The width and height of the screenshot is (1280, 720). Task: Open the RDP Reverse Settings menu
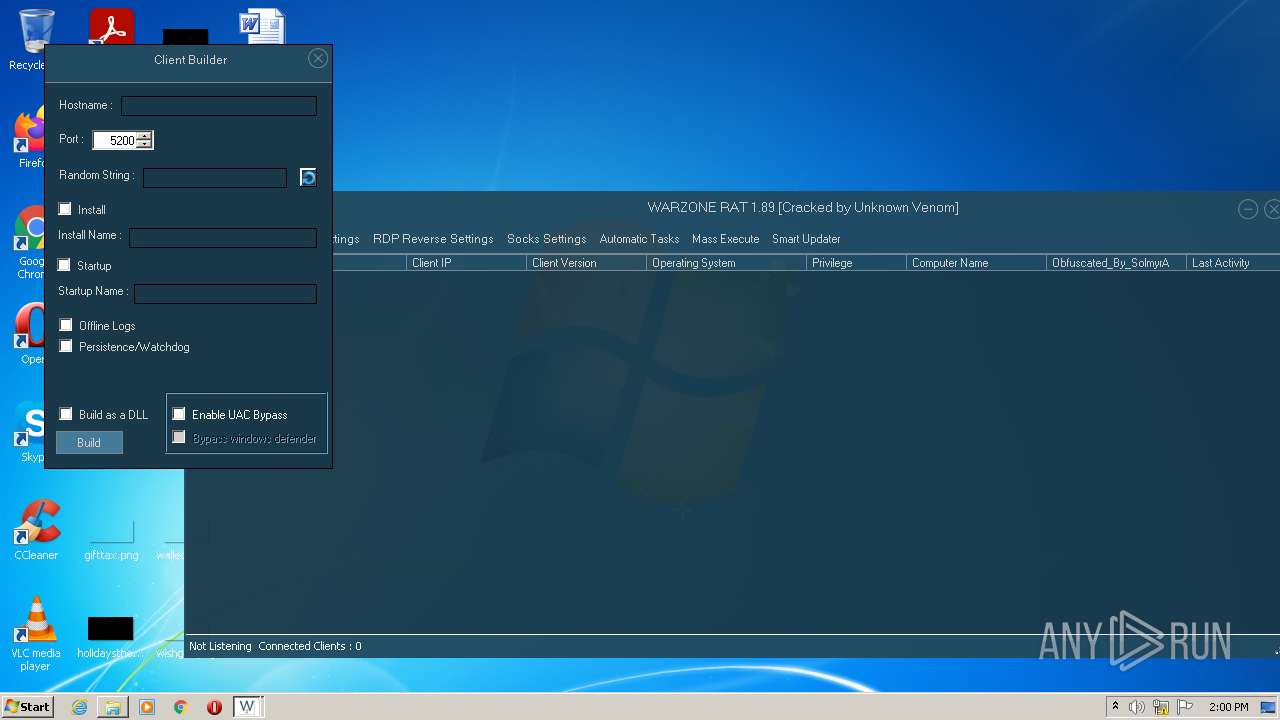433,239
